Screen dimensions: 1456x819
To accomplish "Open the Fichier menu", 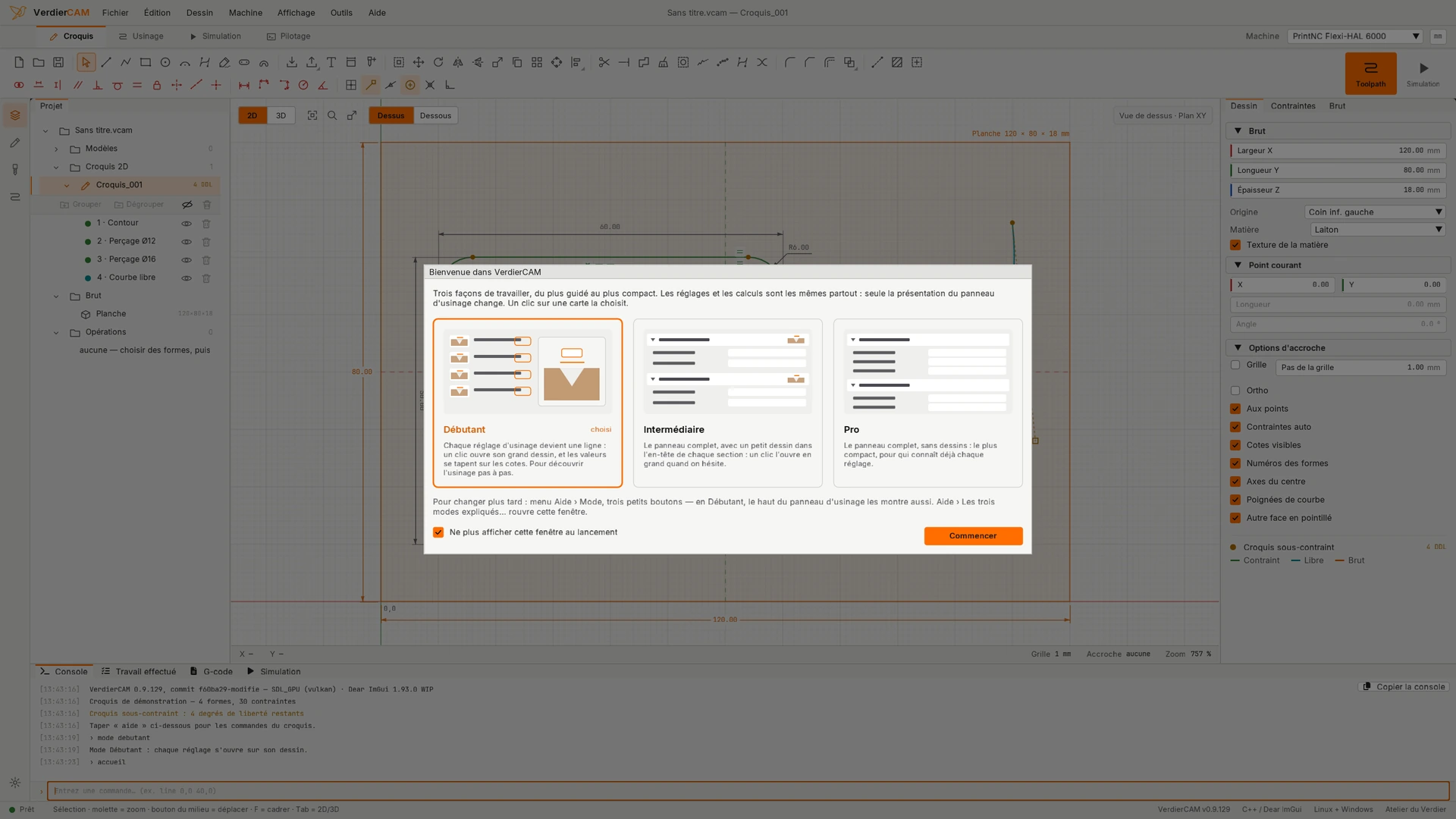I will point(115,13).
